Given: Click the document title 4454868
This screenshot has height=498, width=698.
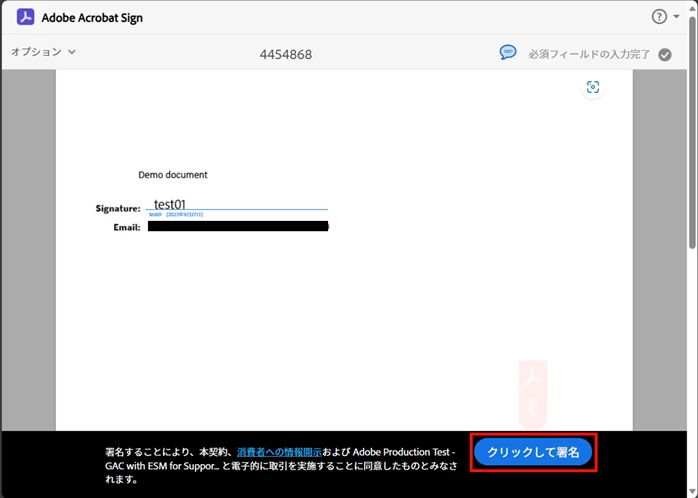Looking at the screenshot, I should [286, 55].
